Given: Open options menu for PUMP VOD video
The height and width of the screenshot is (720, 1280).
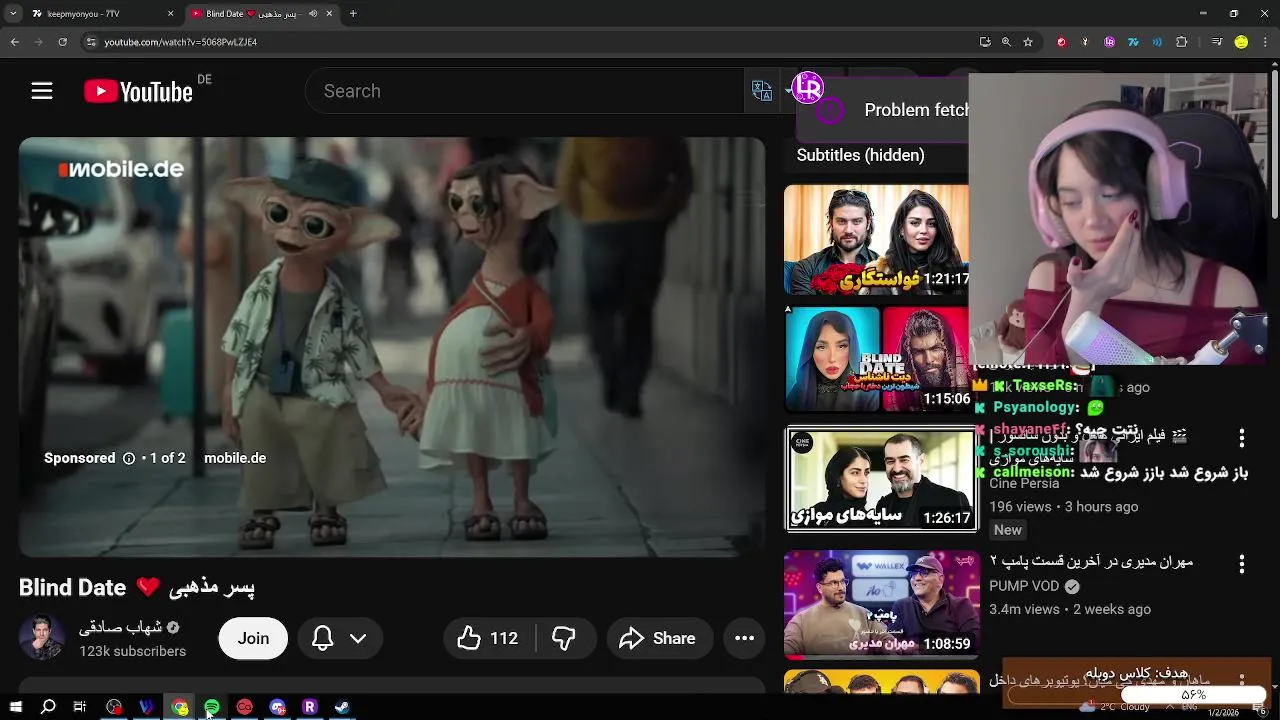Looking at the screenshot, I should [1242, 564].
